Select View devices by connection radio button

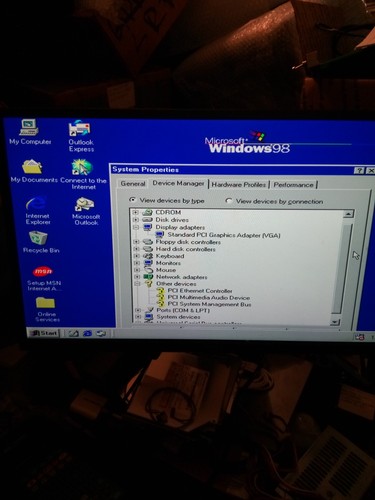coord(229,201)
